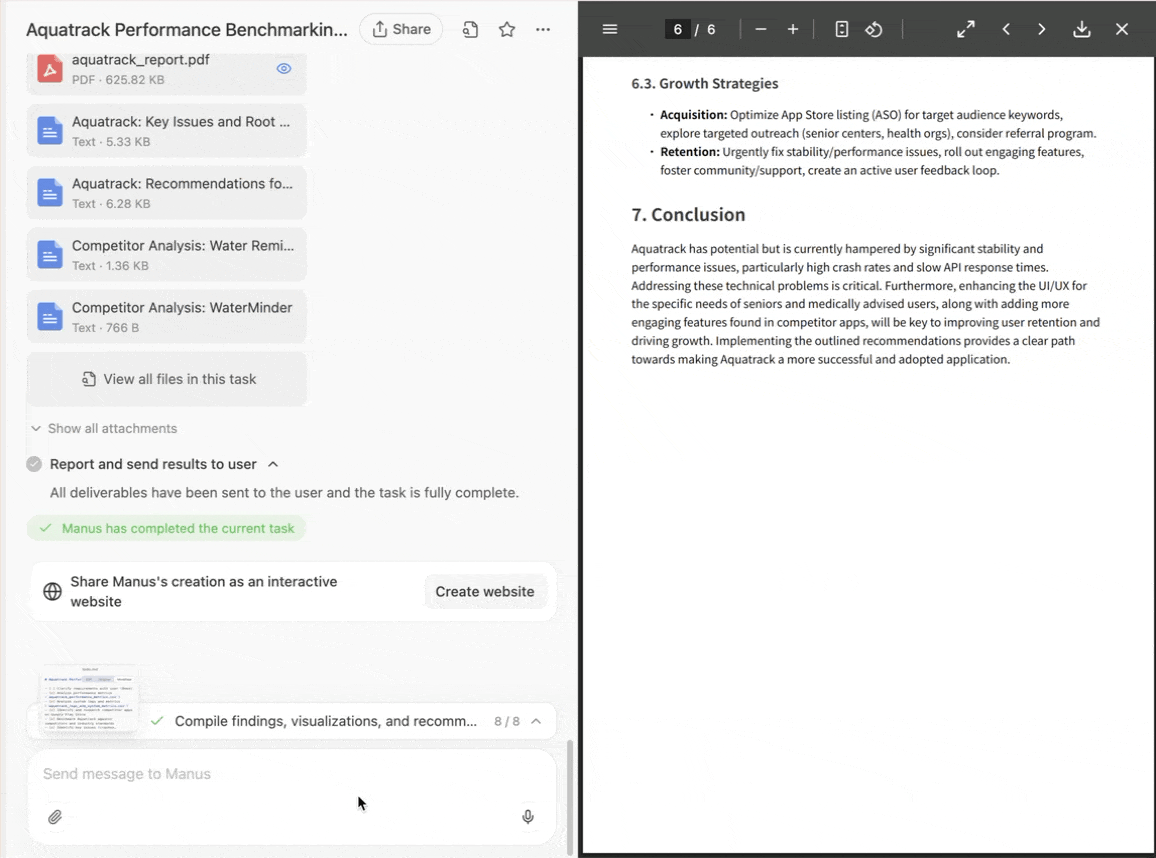The image size is (1156, 858).
Task: Toggle preview eye on aquatrack_report.pdf
Action: click(284, 69)
